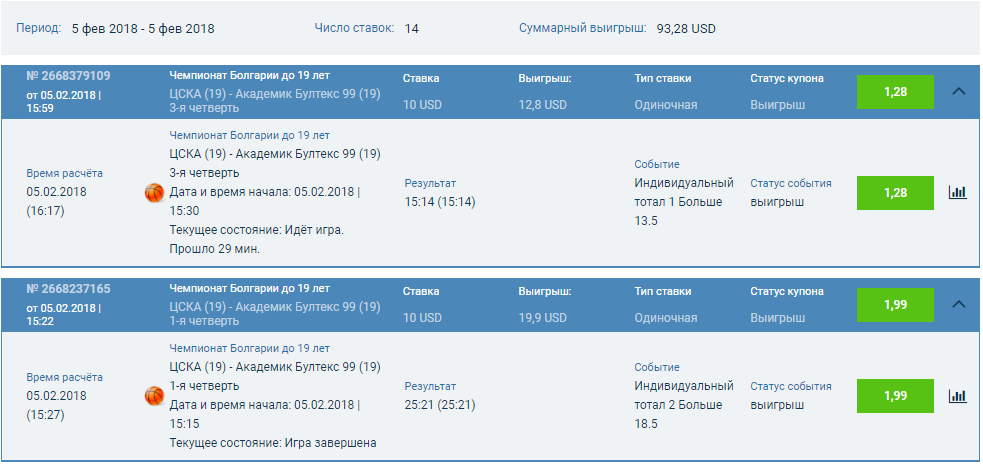Collapse coupon № 2668379109 with its chevron
Viewport: 983px width, 464px height.
[x=958, y=91]
